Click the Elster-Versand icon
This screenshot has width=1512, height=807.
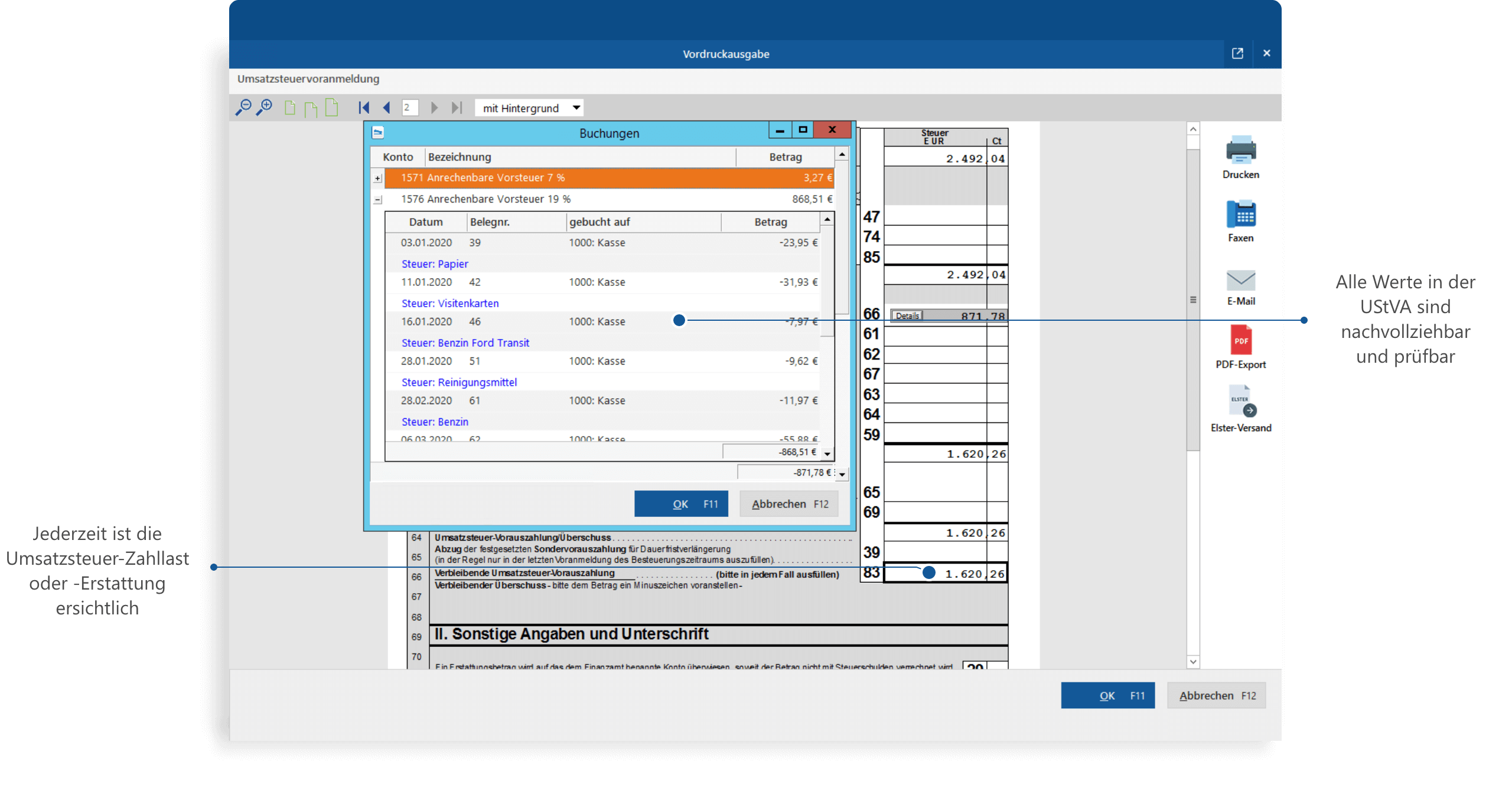1242,401
